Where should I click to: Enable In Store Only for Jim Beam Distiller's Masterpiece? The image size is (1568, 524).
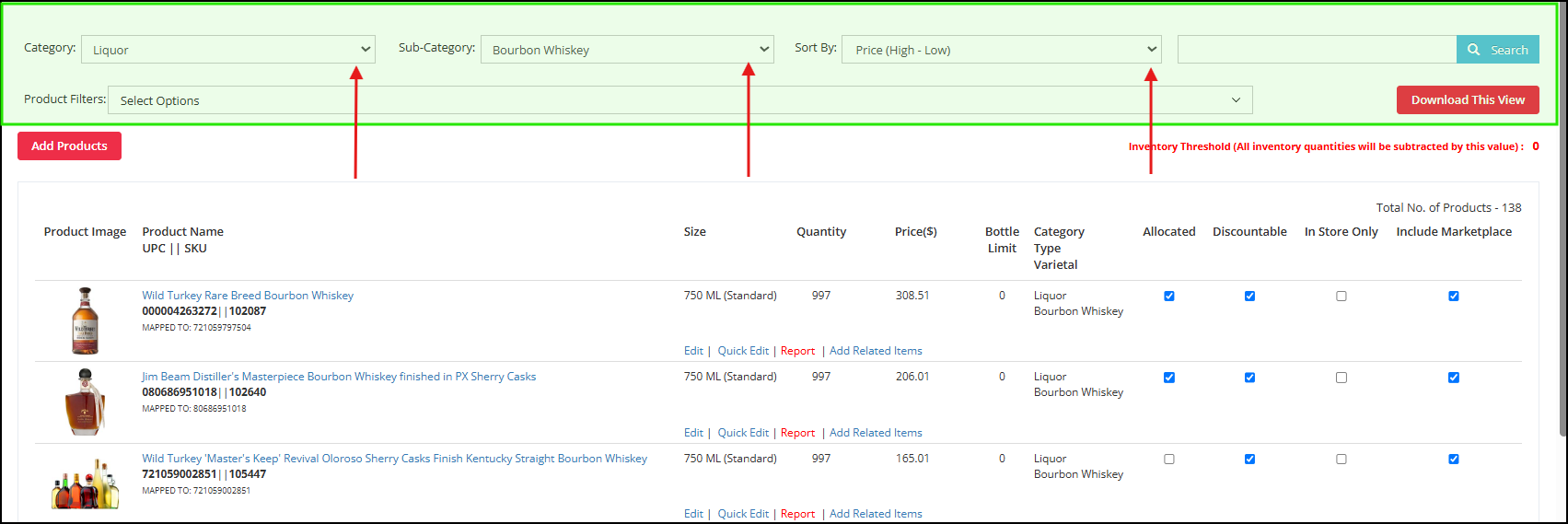(x=1342, y=378)
